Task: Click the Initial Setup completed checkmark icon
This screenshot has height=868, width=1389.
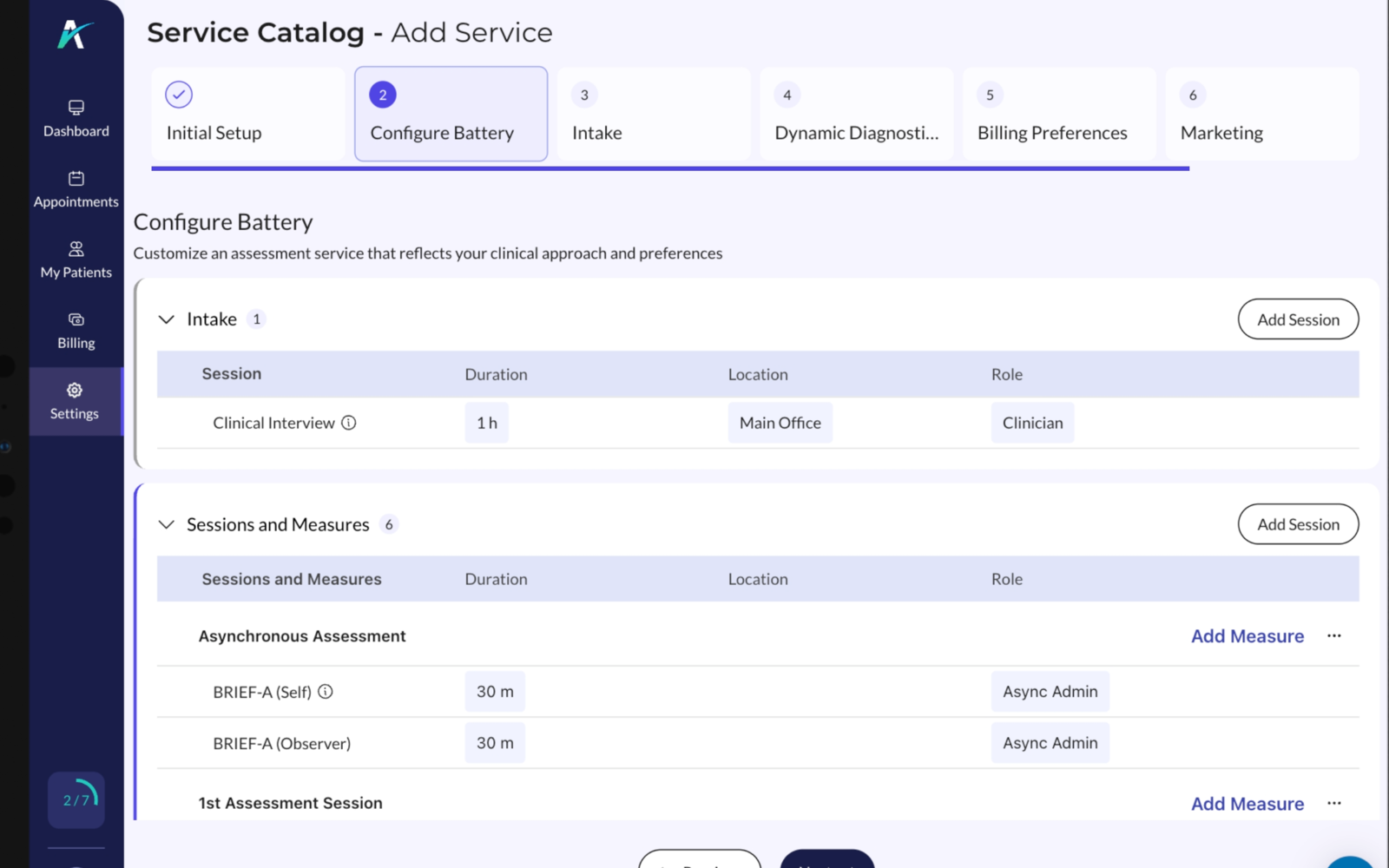Action: [179, 95]
